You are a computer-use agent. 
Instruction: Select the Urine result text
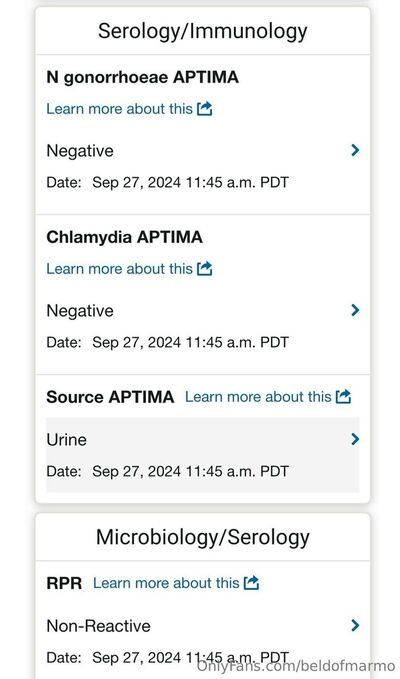[67, 440]
